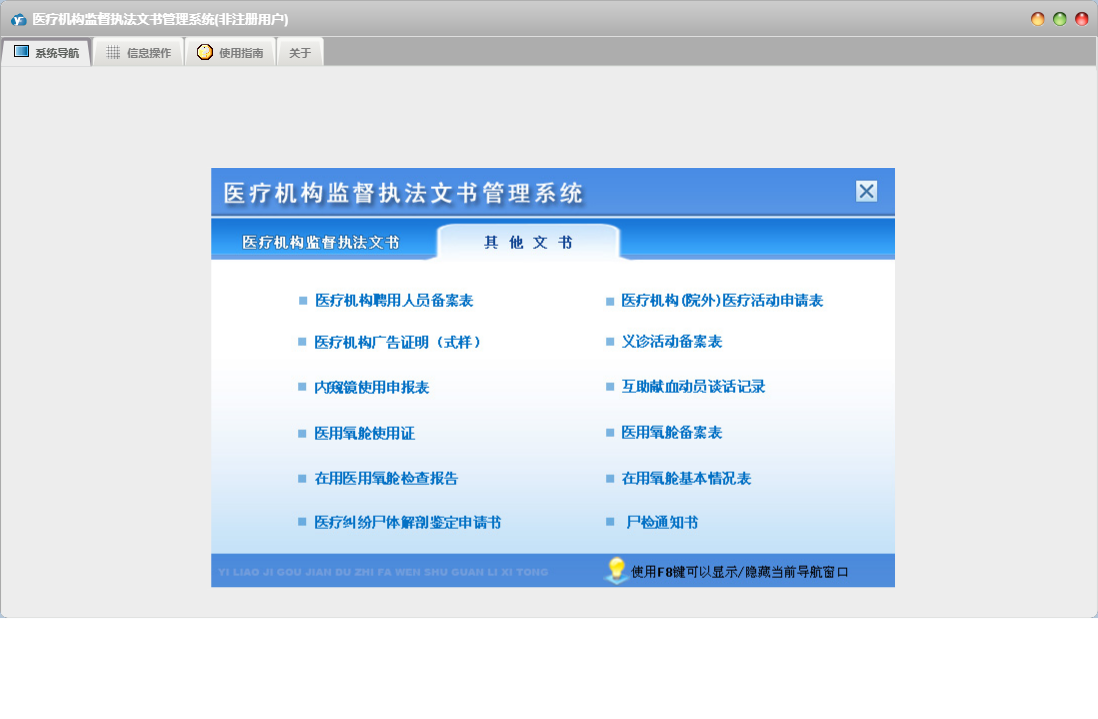Open 医疗机构聘用人员备案表

click(x=394, y=300)
